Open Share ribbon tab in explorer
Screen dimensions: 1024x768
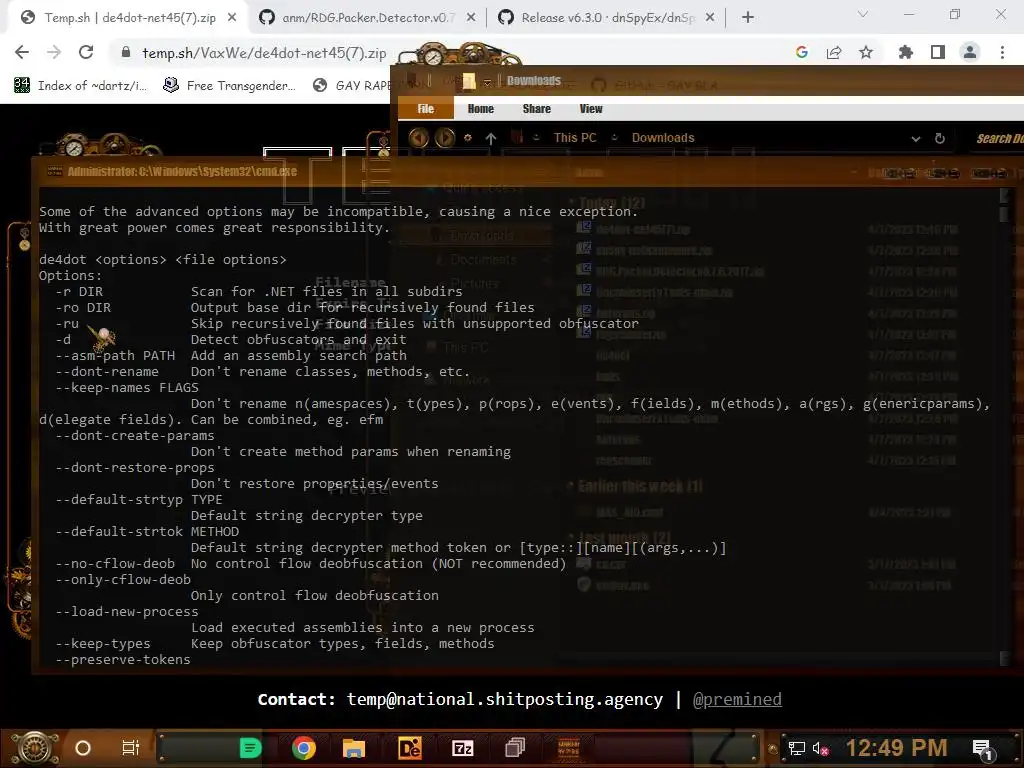tap(537, 108)
